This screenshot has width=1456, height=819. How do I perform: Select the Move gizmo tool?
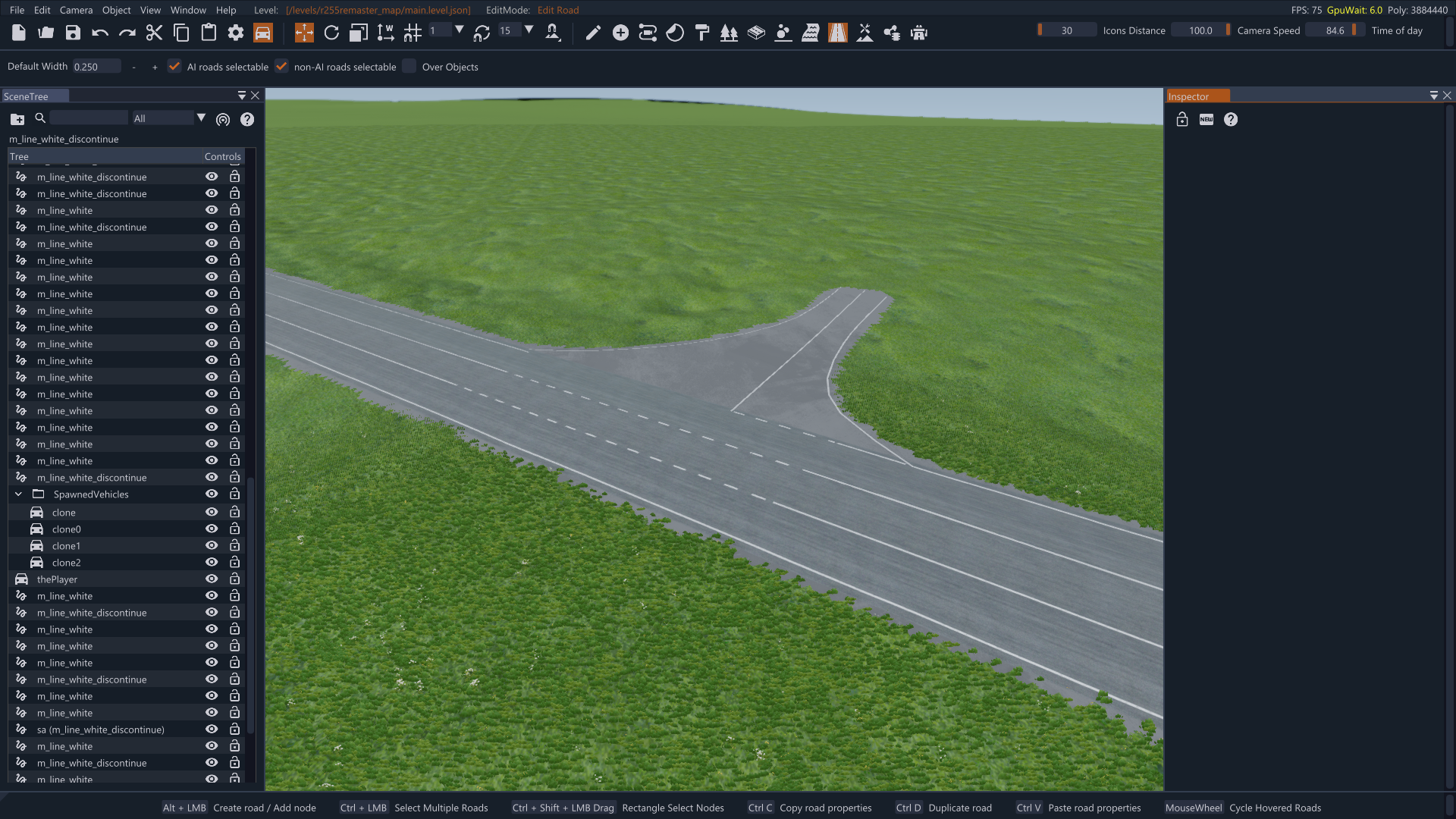pyautogui.click(x=304, y=33)
